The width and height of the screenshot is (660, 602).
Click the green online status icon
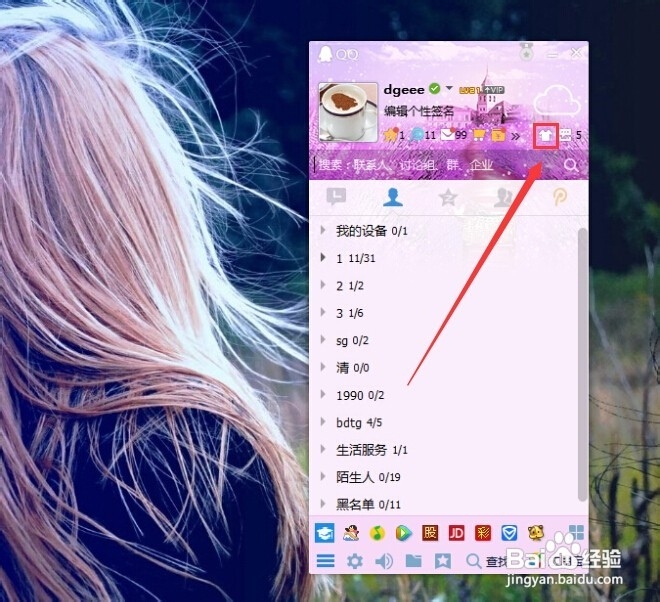tap(434, 89)
